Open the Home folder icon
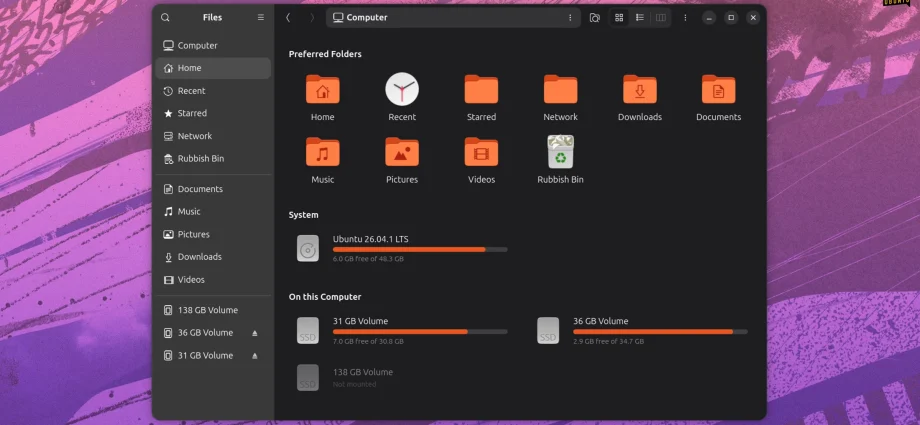Image resolution: width=920 pixels, height=425 pixels. [323, 89]
